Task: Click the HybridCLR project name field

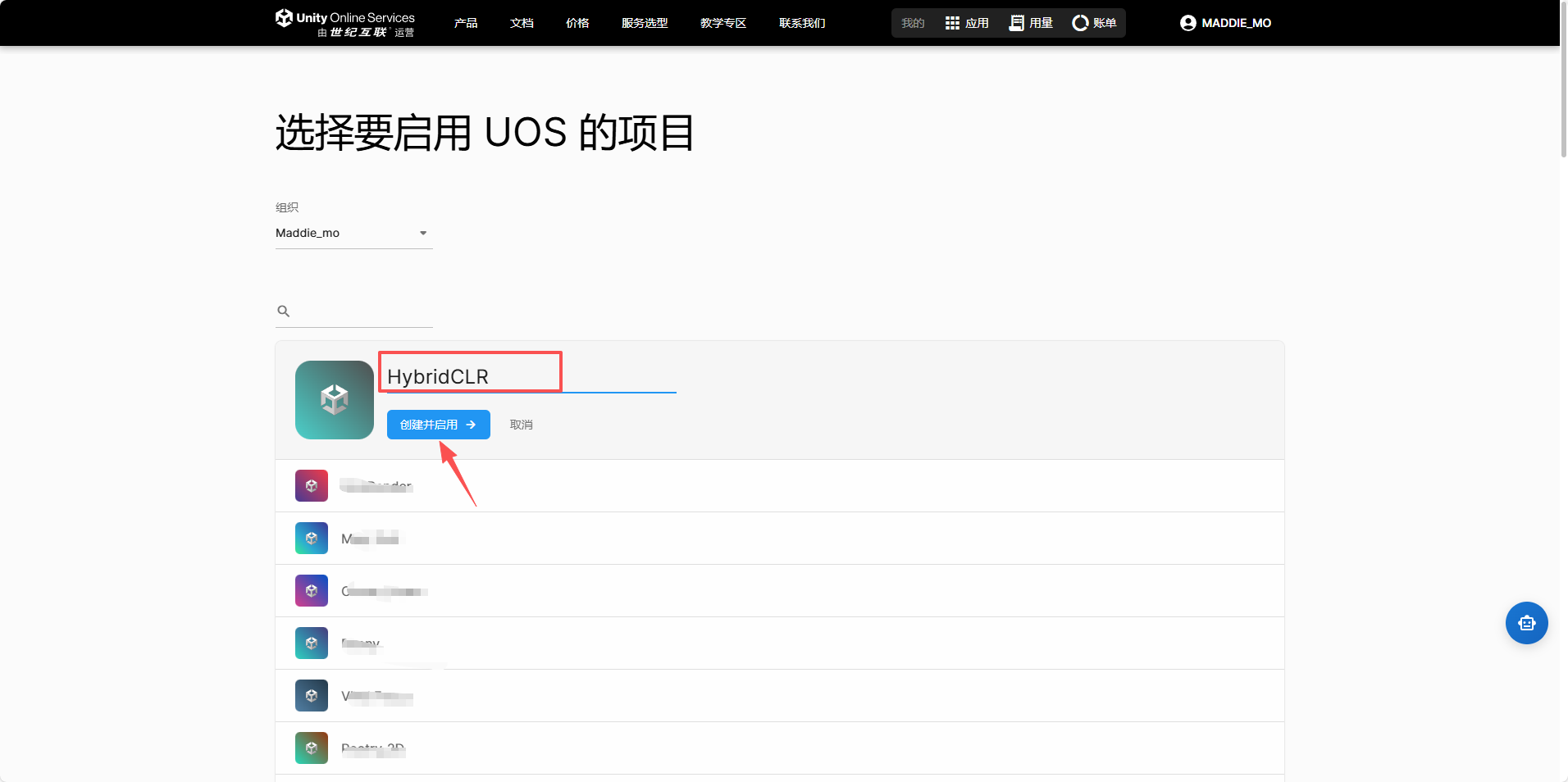Action: [x=531, y=377]
